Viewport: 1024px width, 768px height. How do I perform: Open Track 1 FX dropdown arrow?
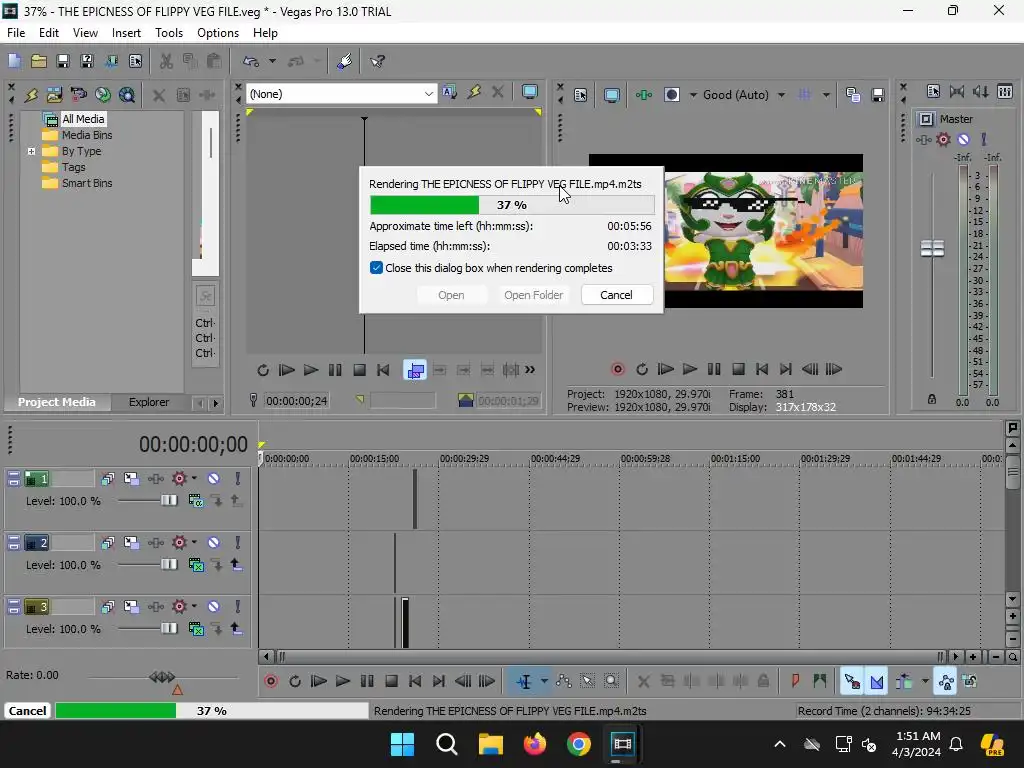pyautogui.click(x=194, y=479)
